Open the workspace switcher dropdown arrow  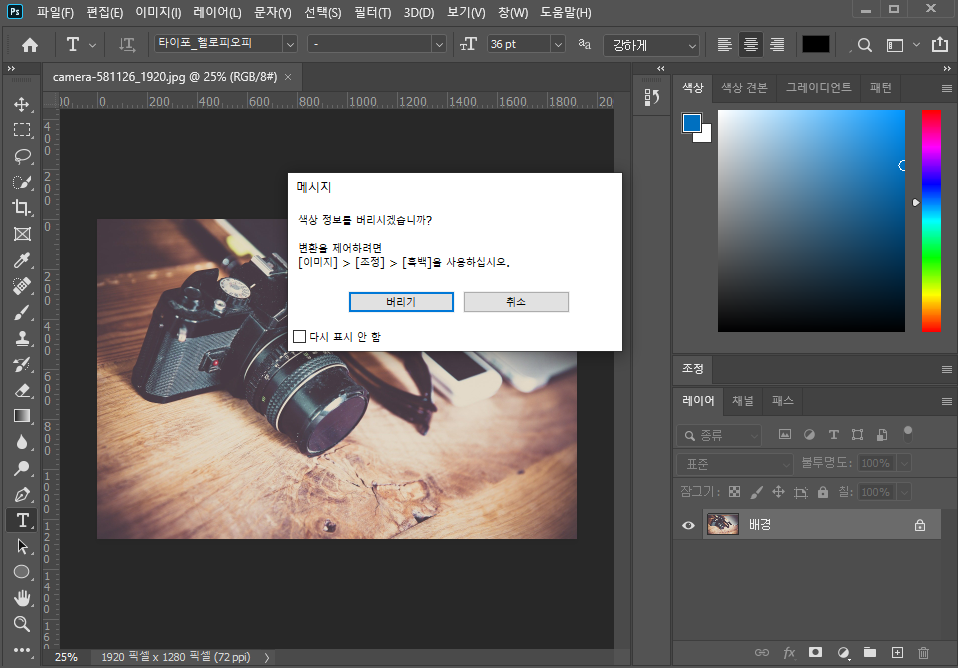tap(916, 45)
